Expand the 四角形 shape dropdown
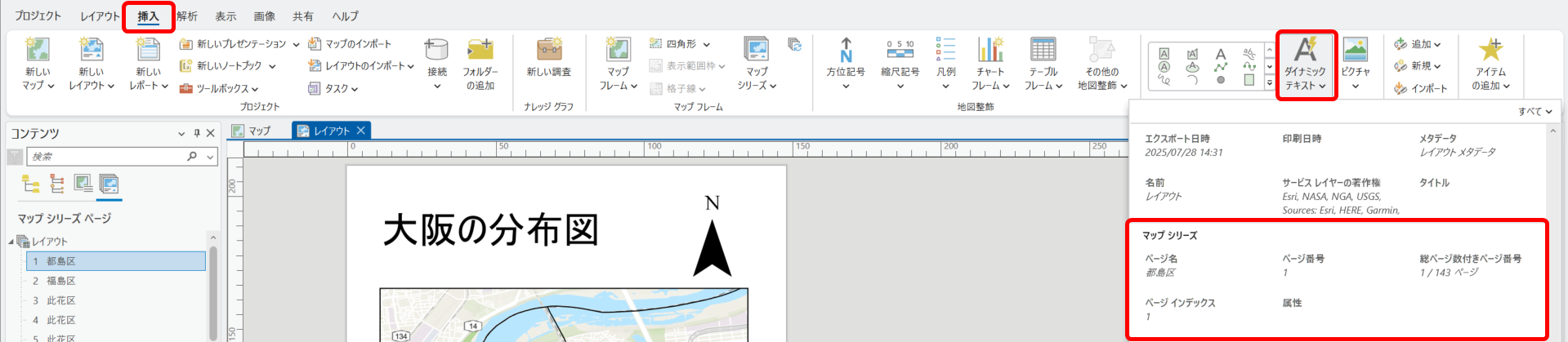This screenshot has height=342, width=1568. point(707,44)
